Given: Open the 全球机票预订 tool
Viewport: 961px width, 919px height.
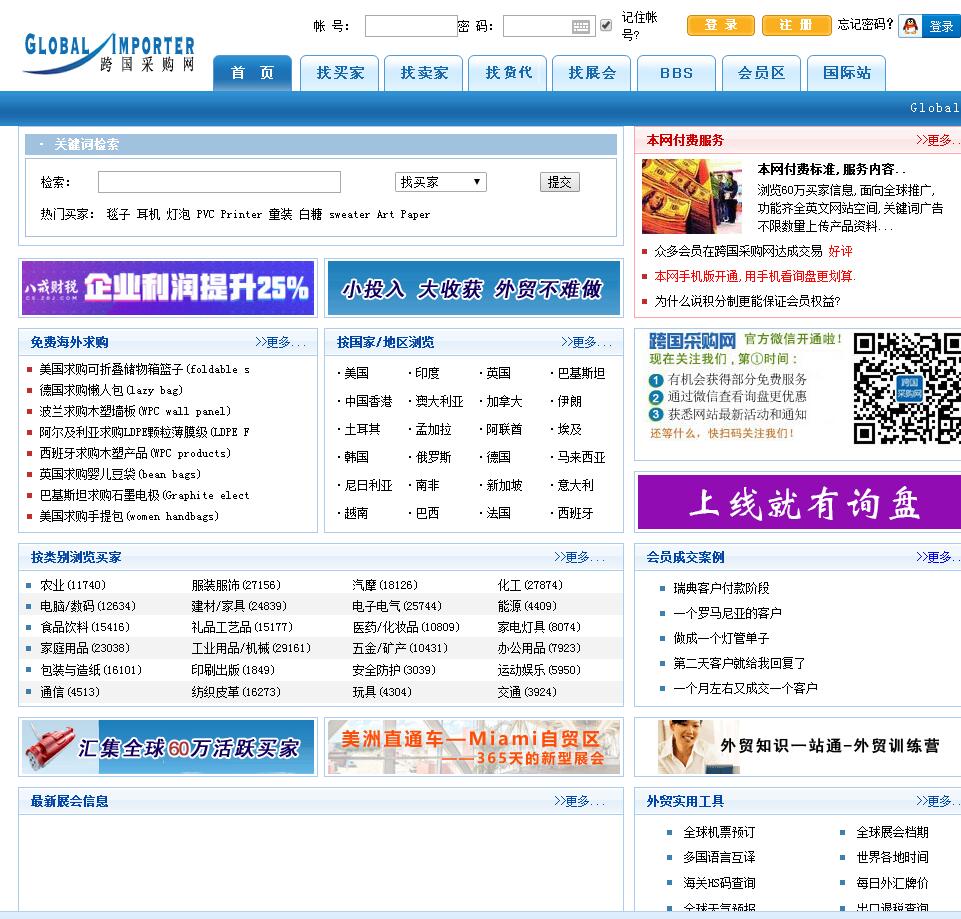Looking at the screenshot, I should click(719, 833).
